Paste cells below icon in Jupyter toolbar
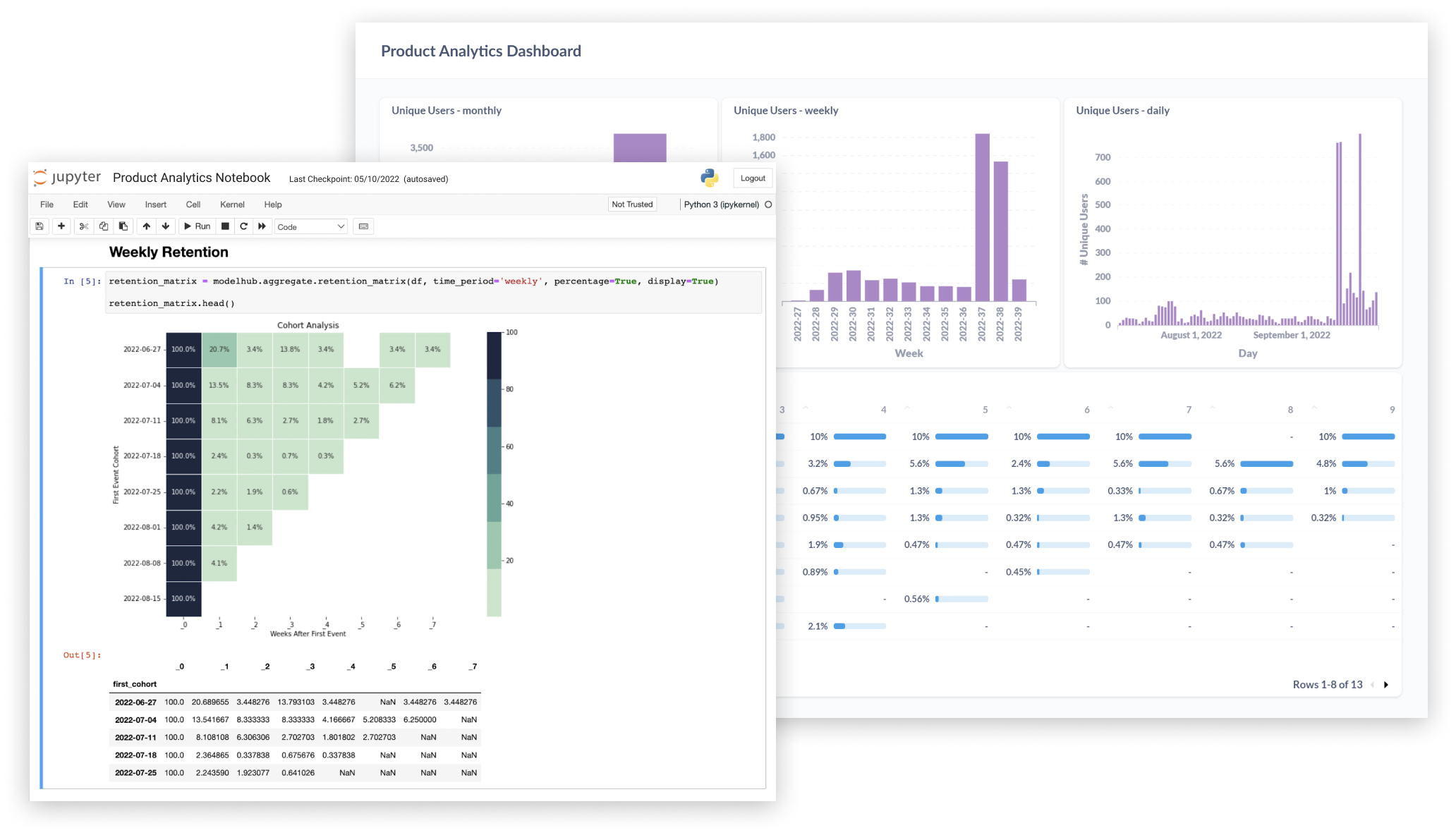 coord(123,226)
